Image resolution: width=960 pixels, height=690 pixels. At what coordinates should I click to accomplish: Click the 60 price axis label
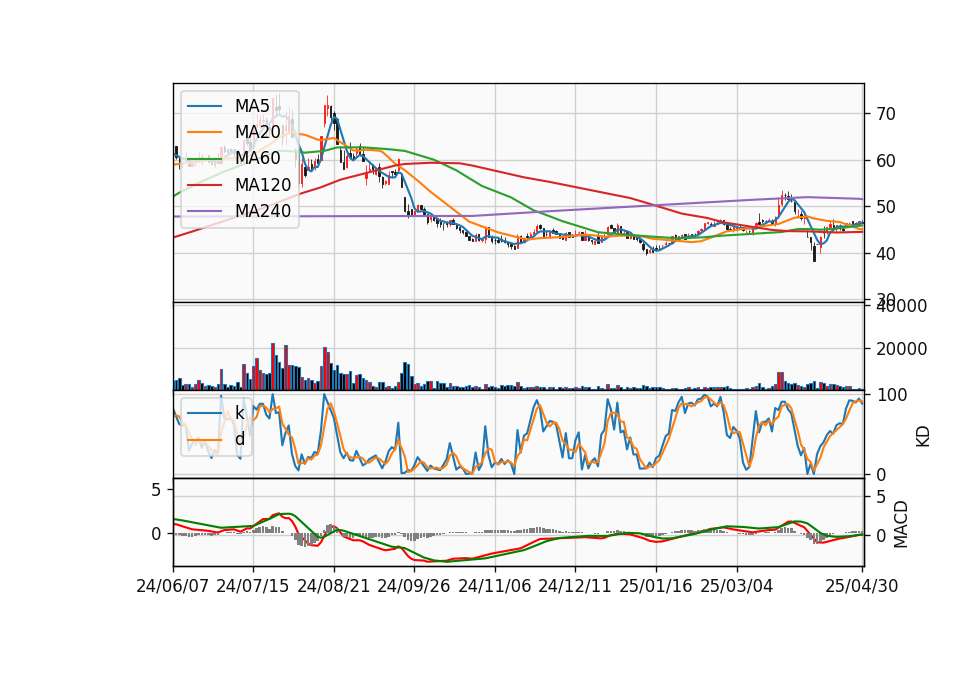tap(886, 161)
